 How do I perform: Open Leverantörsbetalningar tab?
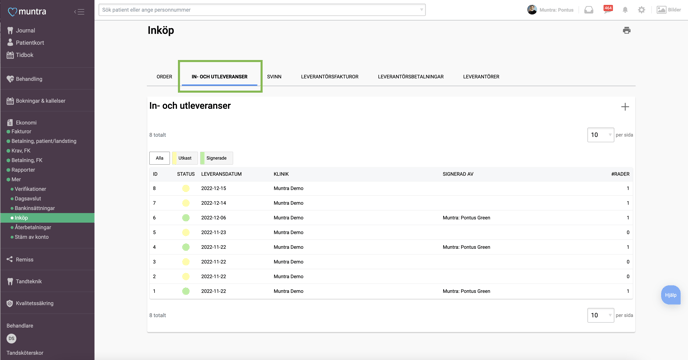coord(411,76)
